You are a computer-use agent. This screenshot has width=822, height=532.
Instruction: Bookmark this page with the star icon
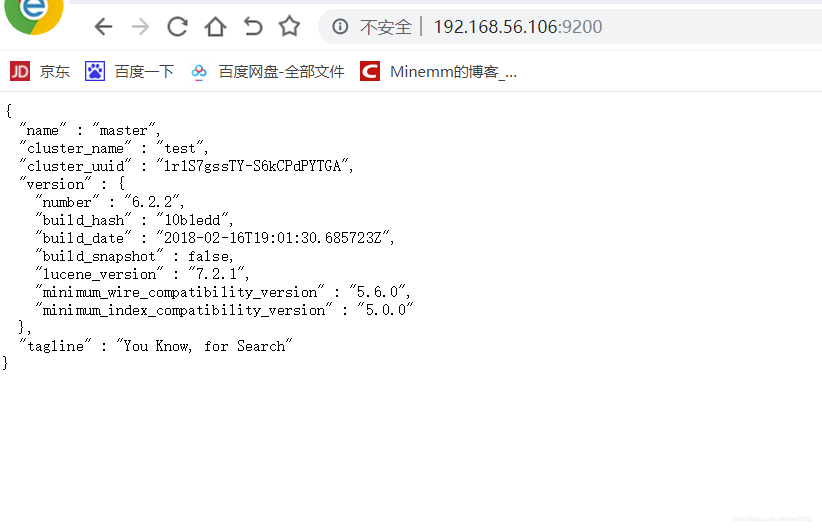[x=289, y=26]
